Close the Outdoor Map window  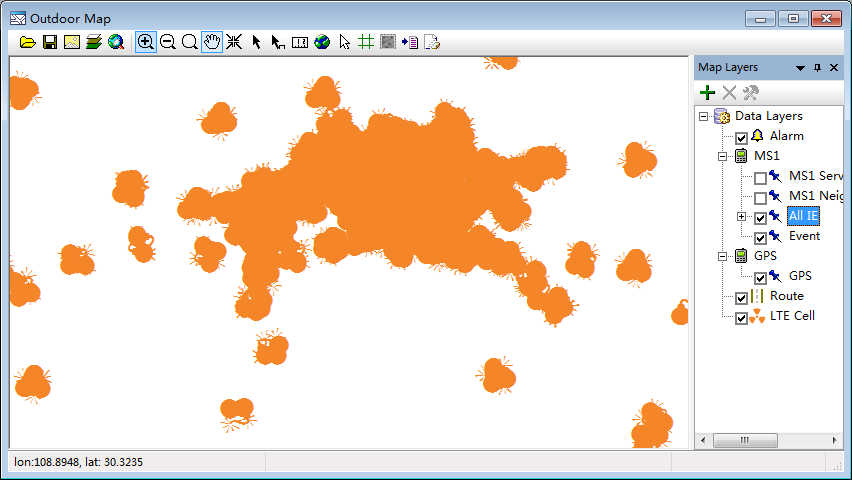[826, 19]
